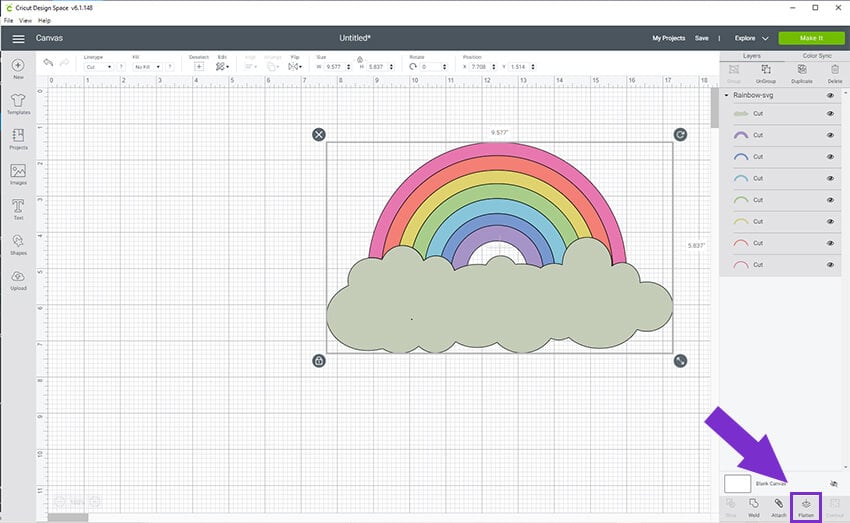Click the Rotate icon in the toolbar
This screenshot has width=850, height=523.
413,67
